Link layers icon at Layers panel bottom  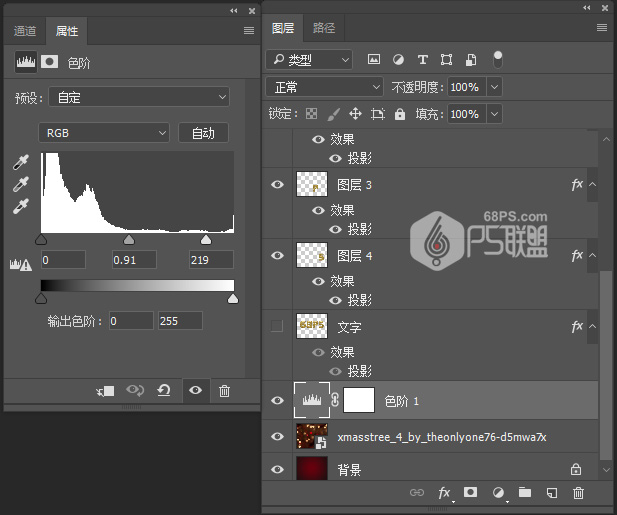pos(417,493)
